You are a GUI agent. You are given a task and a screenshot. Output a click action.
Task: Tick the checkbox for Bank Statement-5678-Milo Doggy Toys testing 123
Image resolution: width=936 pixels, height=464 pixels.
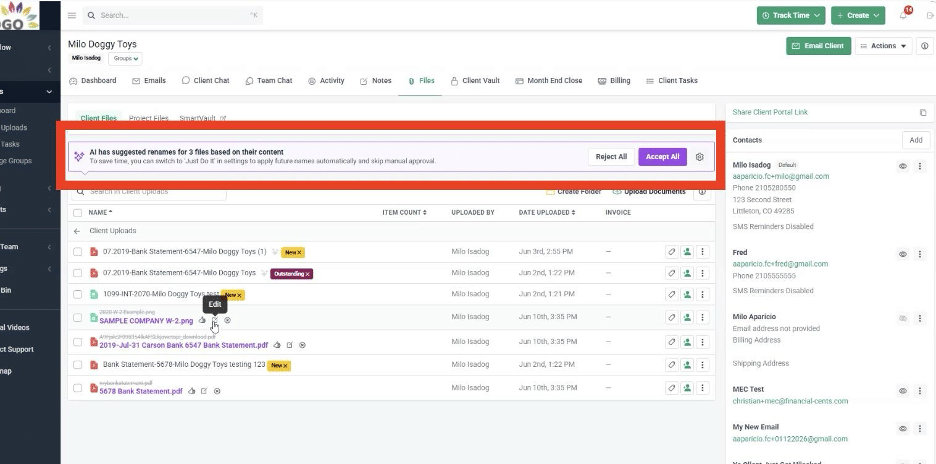78,365
